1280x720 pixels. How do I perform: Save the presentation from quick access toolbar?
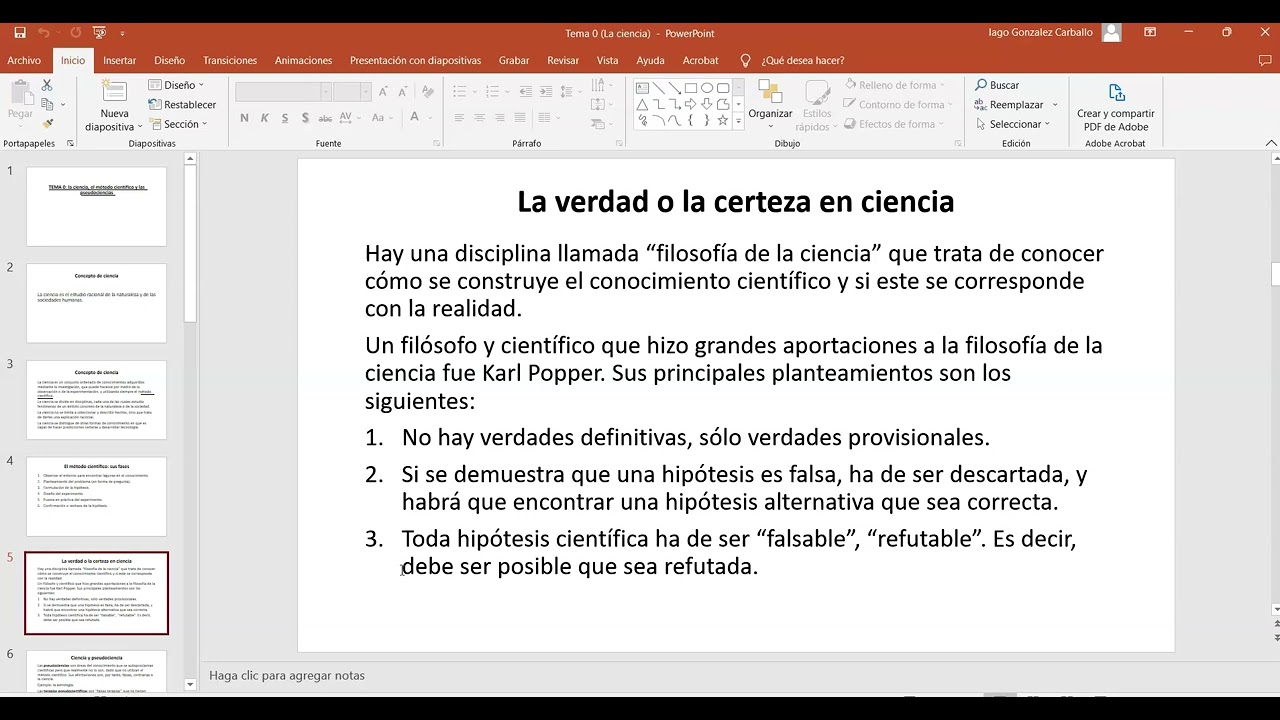(x=20, y=33)
